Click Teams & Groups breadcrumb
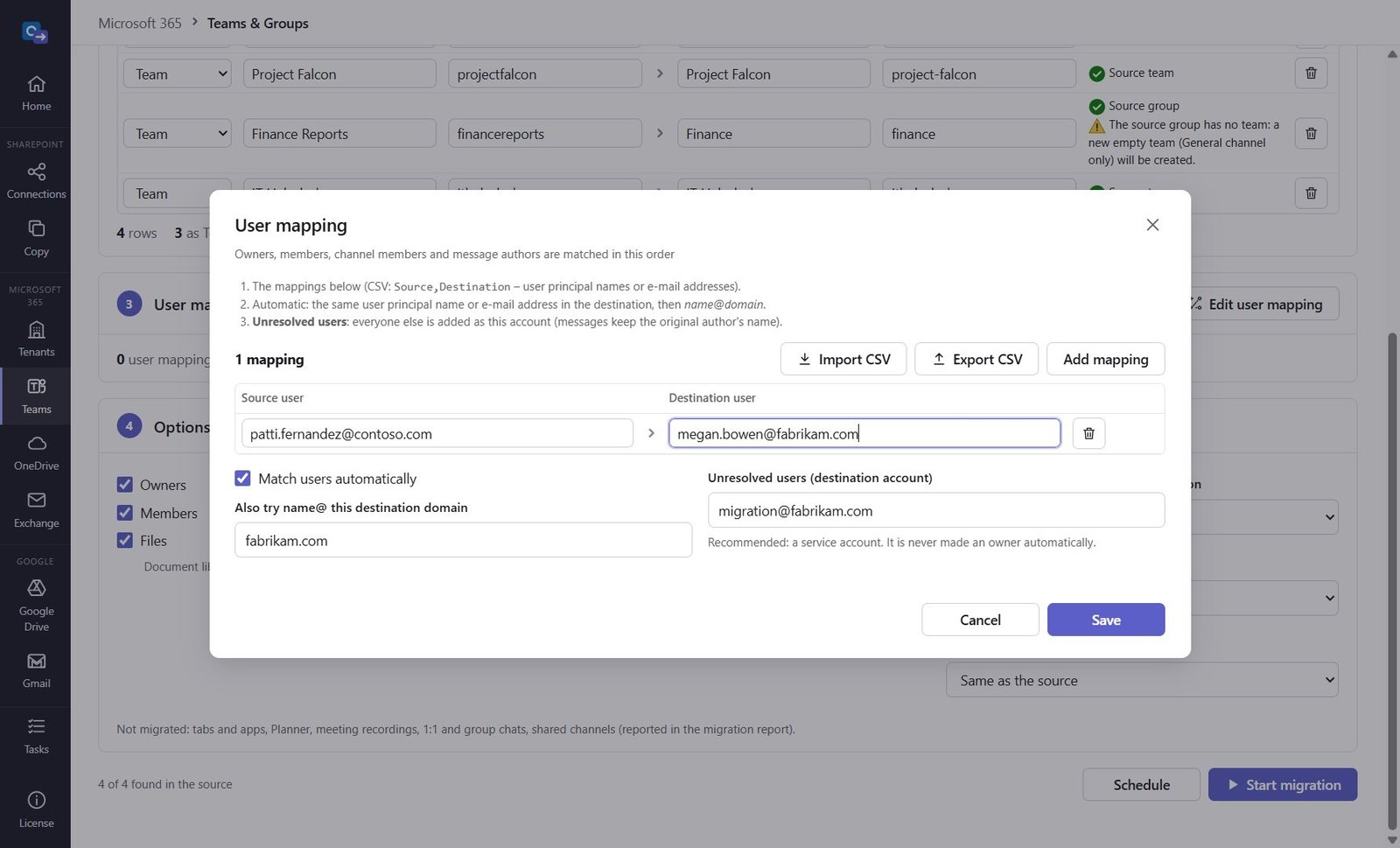Image resolution: width=1400 pixels, height=848 pixels. 258,23
